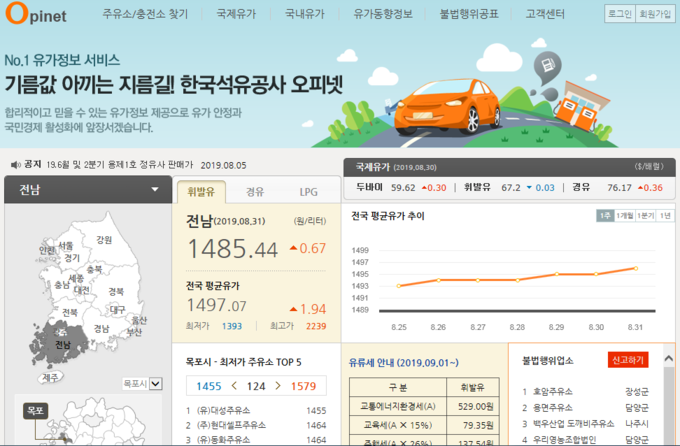Click 대구 on the Korea map
Viewport: 680px width, 446px height.
coord(117,310)
